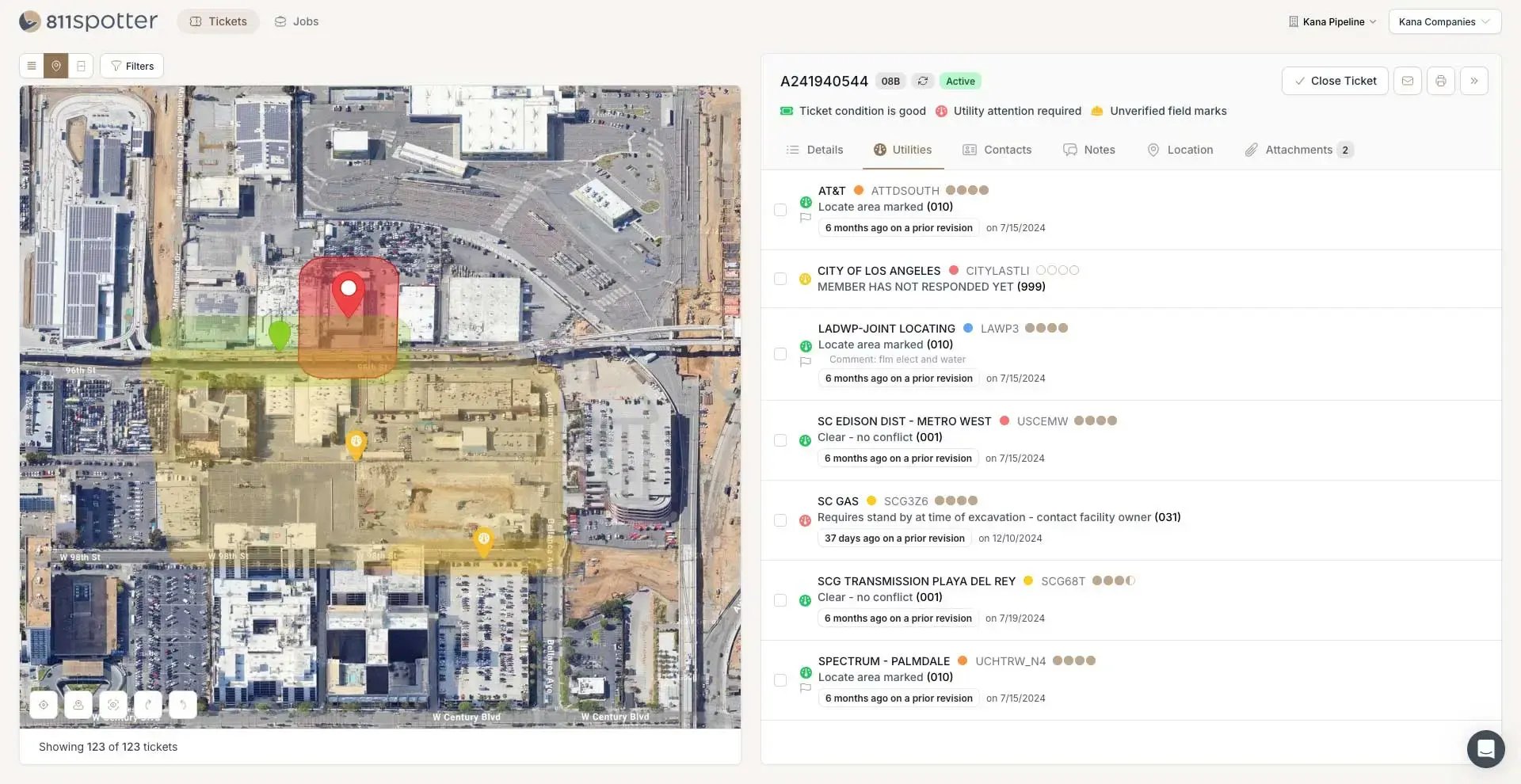
Task: Open the Jobs section
Action: (x=296, y=21)
